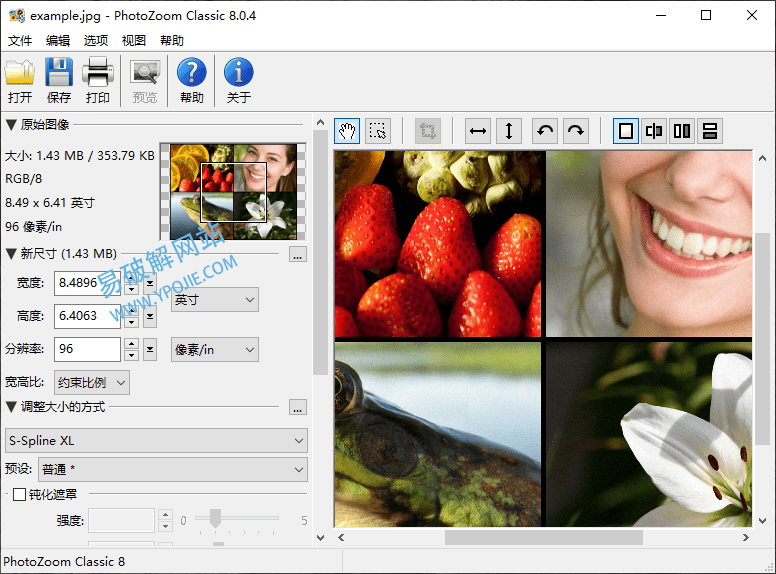
Task: Click the crop tool icon
Action: point(428,131)
